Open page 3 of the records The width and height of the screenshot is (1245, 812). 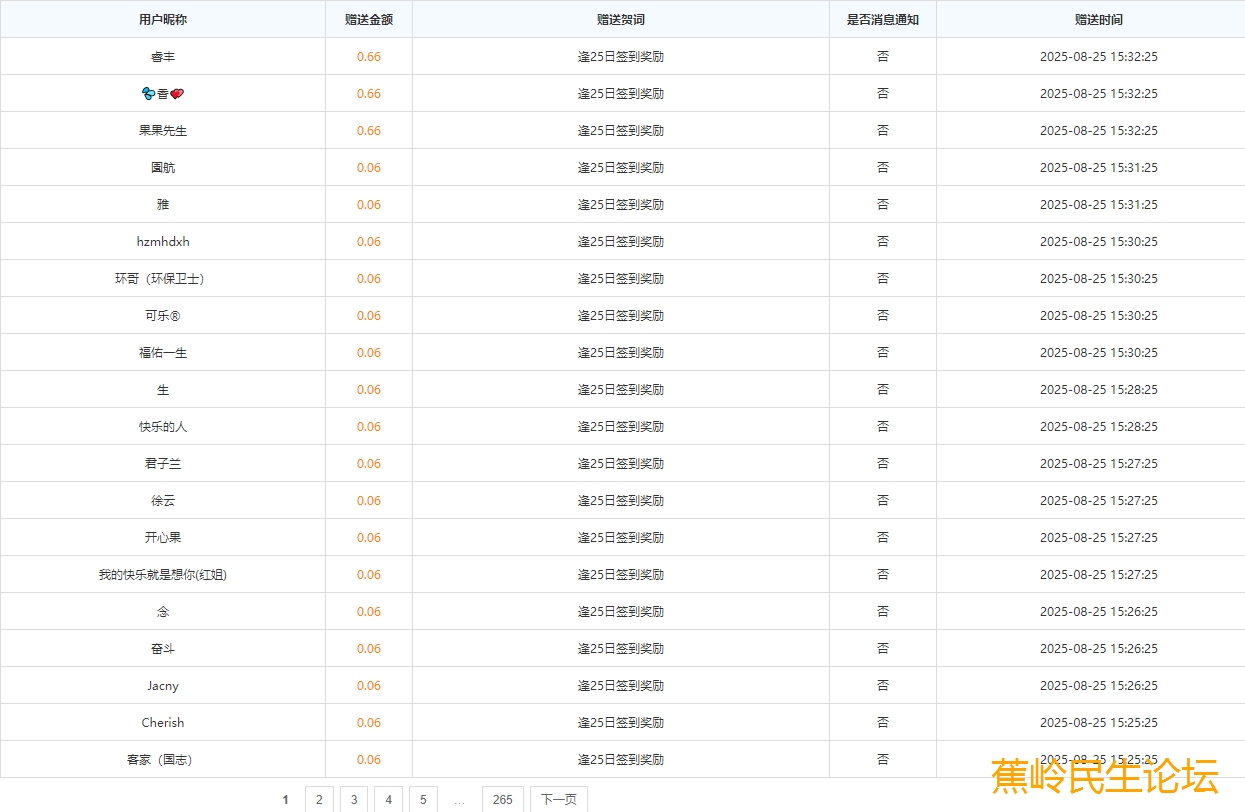coord(353,799)
